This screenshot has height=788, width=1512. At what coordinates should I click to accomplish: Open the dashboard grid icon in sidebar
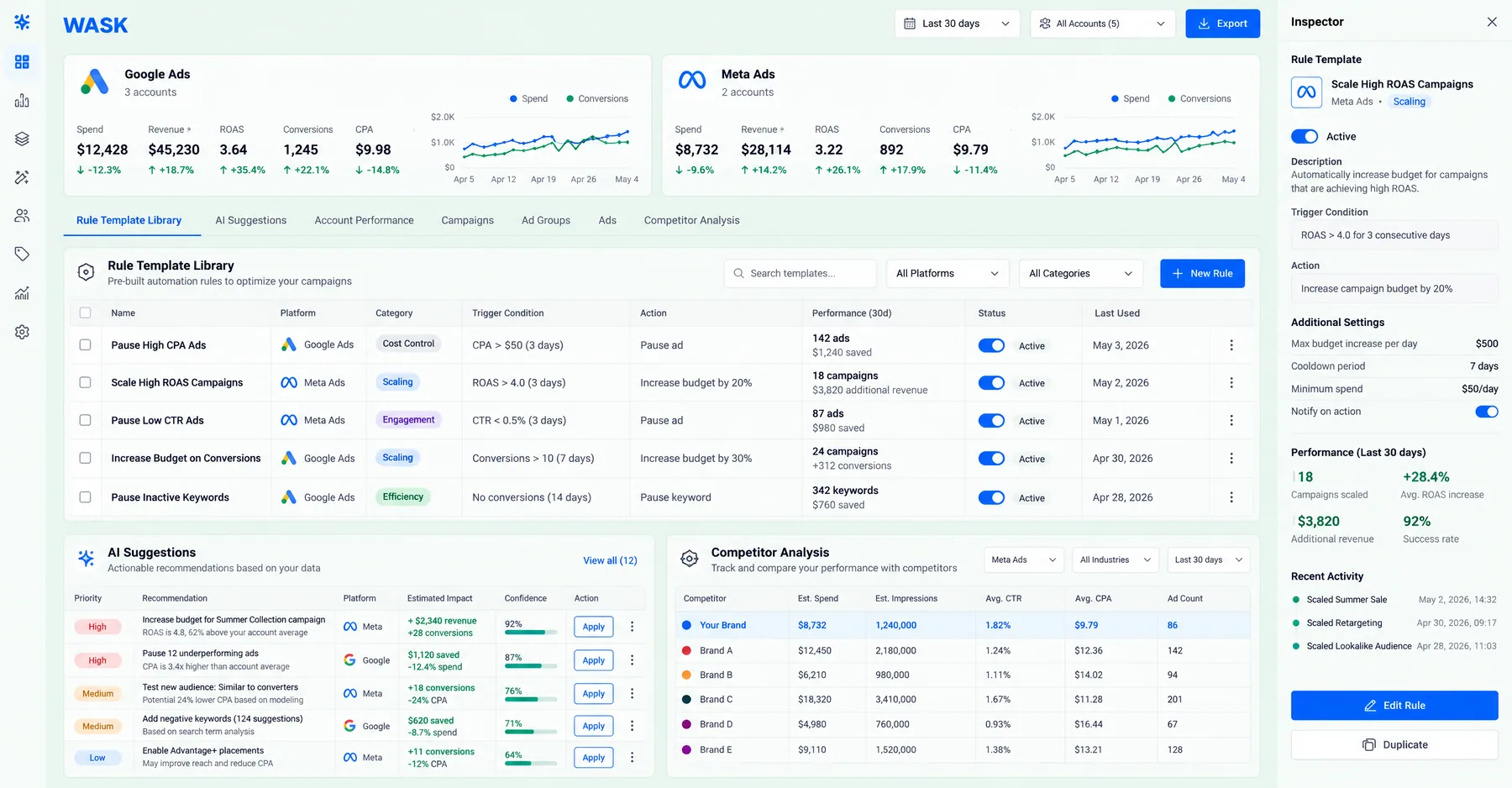[x=22, y=62]
